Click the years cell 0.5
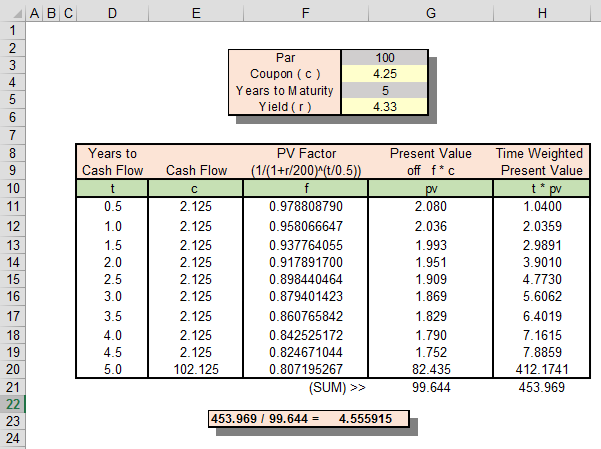This screenshot has width=601, height=449. coord(112,206)
